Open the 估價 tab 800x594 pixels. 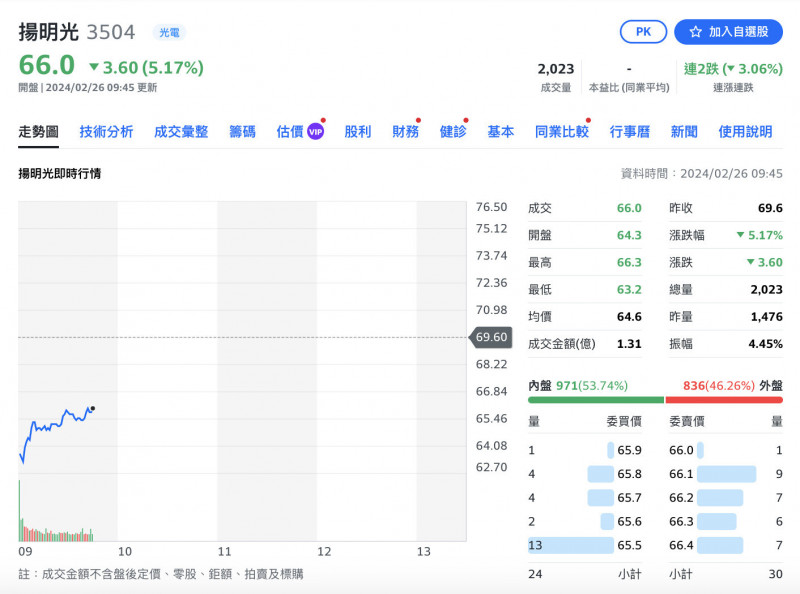click(x=290, y=132)
